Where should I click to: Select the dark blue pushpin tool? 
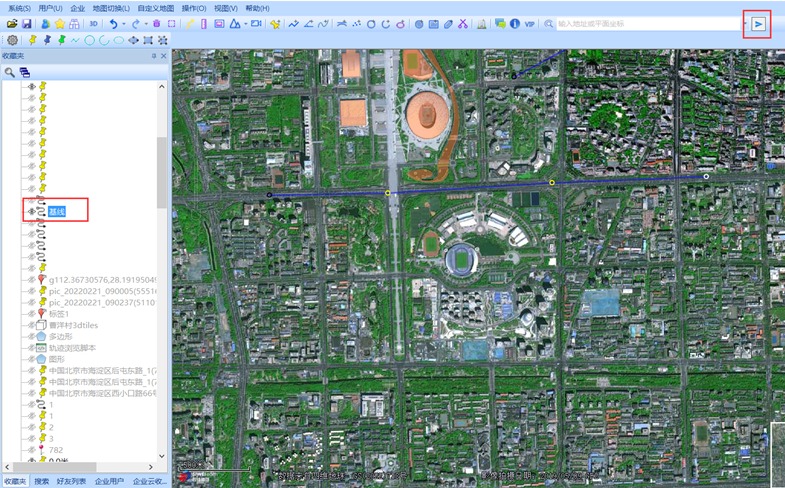point(47,40)
